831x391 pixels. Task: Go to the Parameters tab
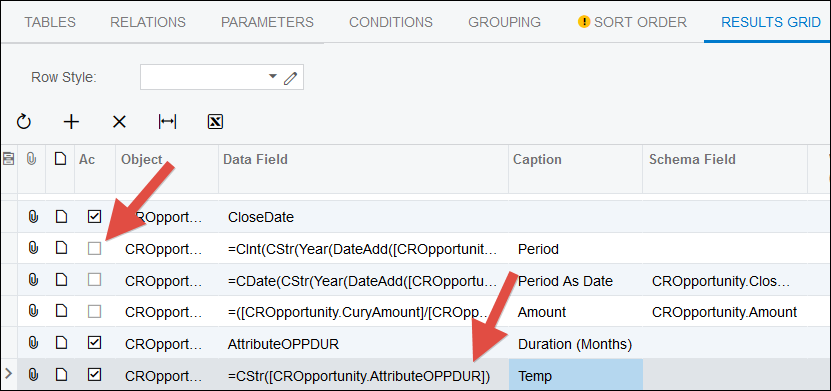tap(267, 22)
